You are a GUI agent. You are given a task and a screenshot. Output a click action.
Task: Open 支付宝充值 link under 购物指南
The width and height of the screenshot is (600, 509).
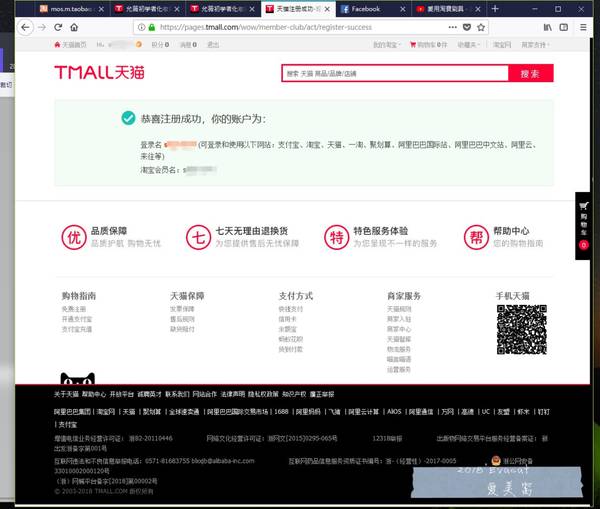77,329
